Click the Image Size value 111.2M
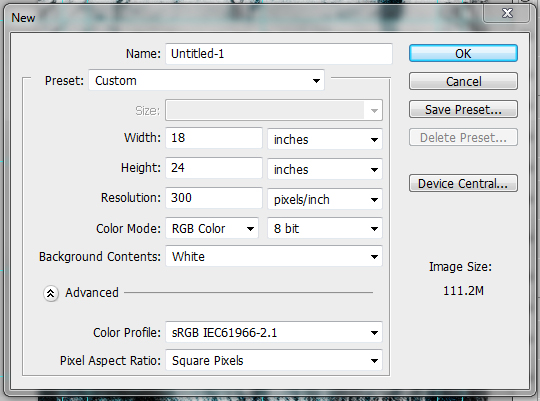 tap(463, 291)
